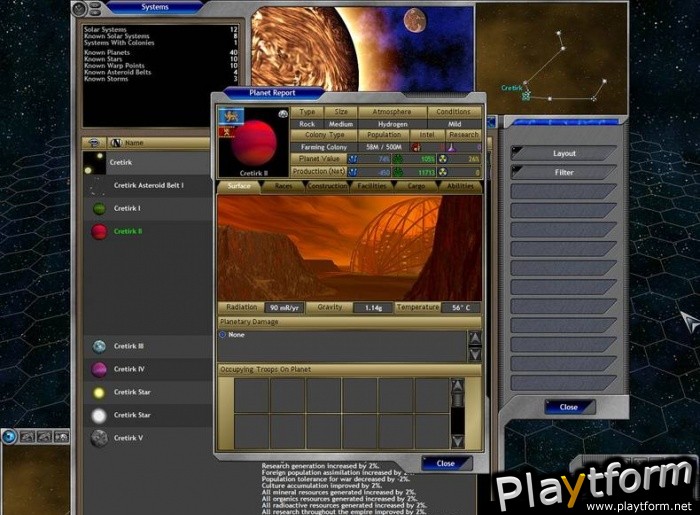This screenshot has height=515, width=700.
Task: Click the '90 mR/yr' radiation value
Action: 284,308
